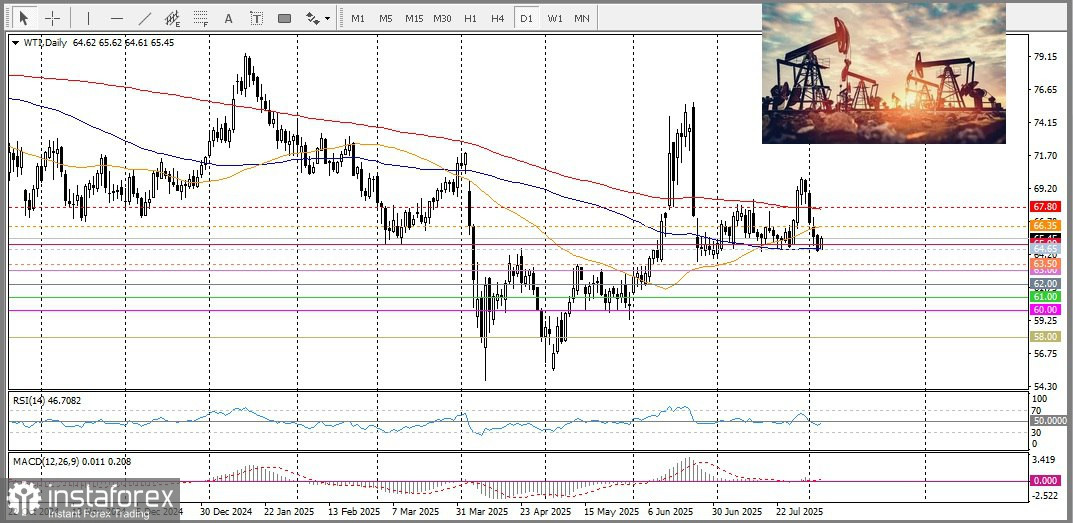Click the 23 Apr 2025 date label
This screenshot has width=1073, height=523.
pos(546,512)
